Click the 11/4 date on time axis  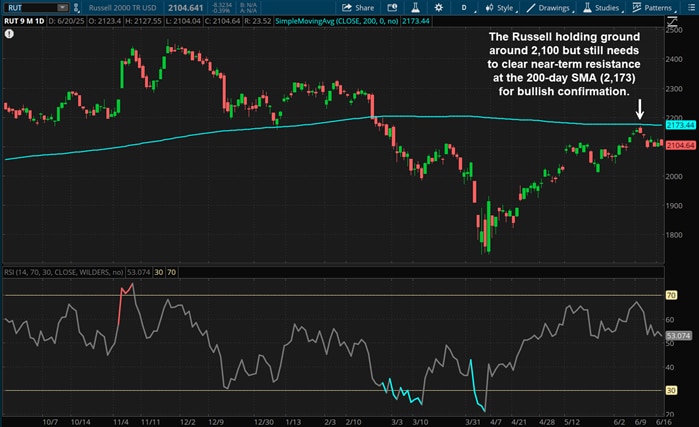120,422
